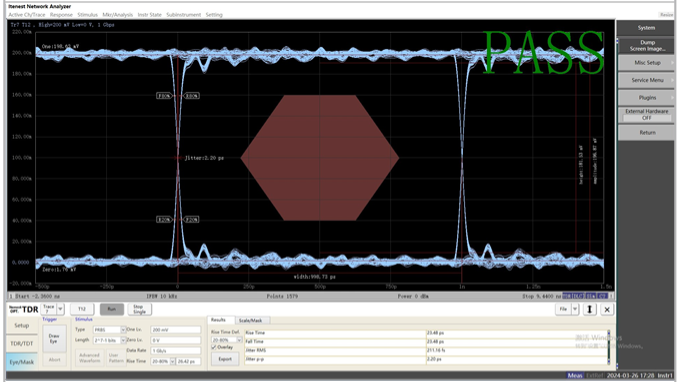The height and width of the screenshot is (382, 678).
Task: Click the Run button
Action: click(x=112, y=309)
